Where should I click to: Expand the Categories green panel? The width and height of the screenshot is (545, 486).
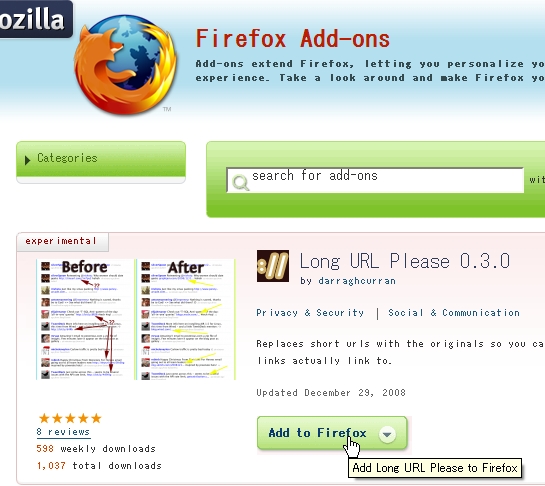[101, 159]
